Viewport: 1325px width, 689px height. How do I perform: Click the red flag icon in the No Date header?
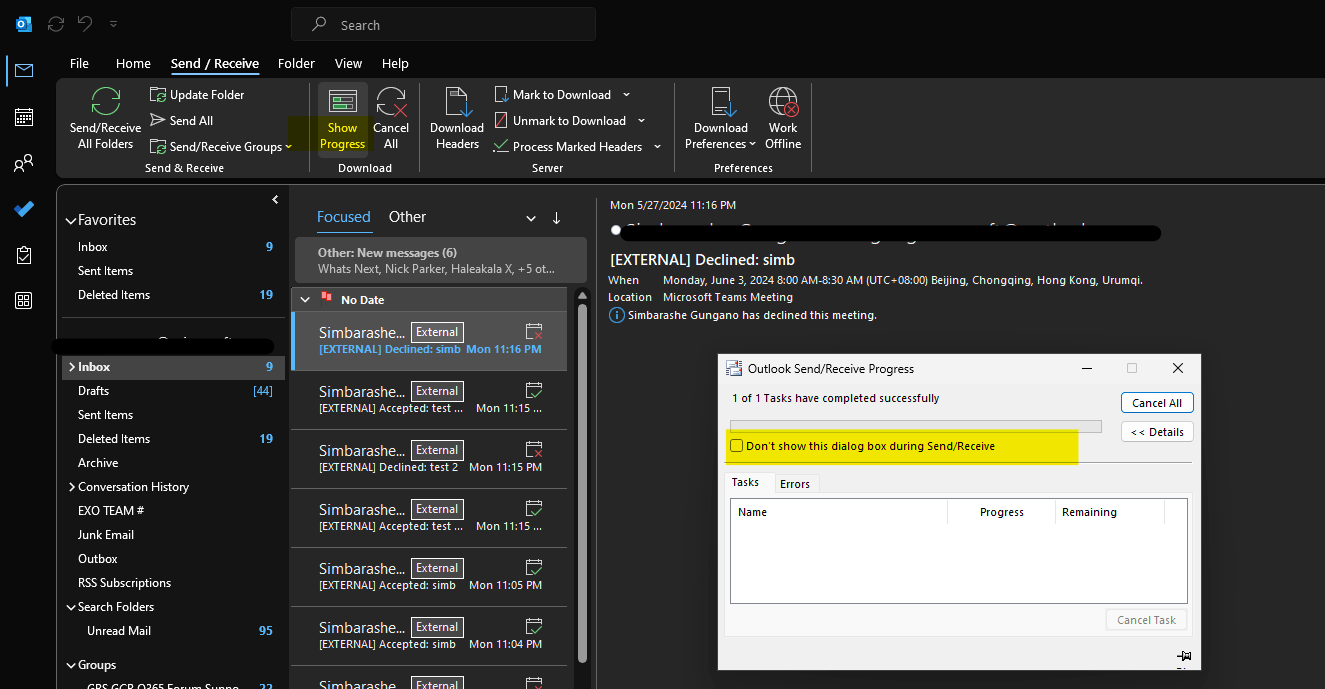pos(327,298)
